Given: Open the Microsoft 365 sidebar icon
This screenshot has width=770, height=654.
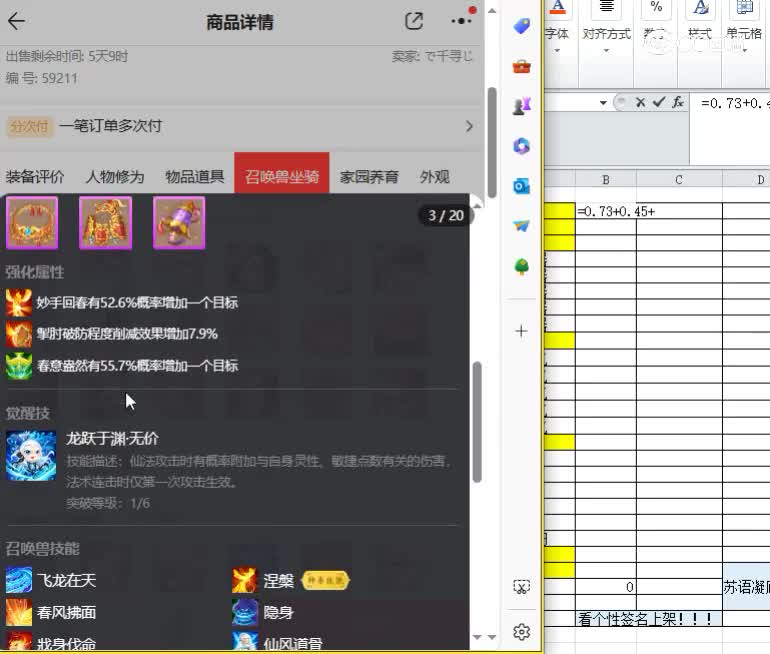Looking at the screenshot, I should pyautogui.click(x=522, y=146).
